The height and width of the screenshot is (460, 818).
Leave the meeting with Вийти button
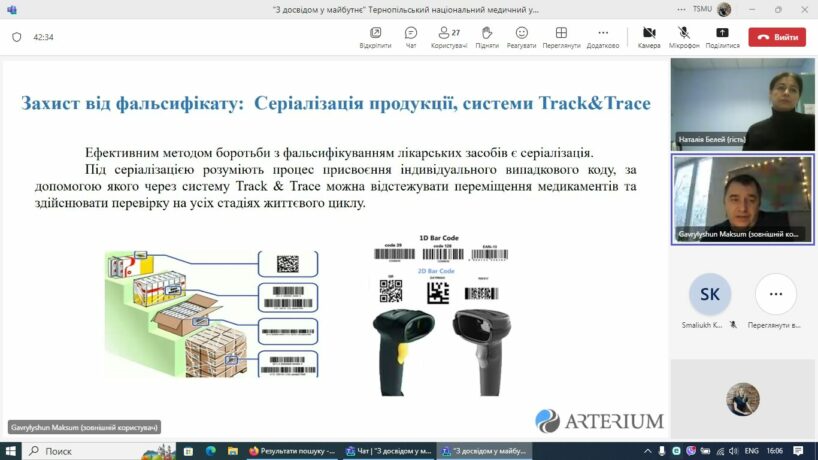(778, 37)
